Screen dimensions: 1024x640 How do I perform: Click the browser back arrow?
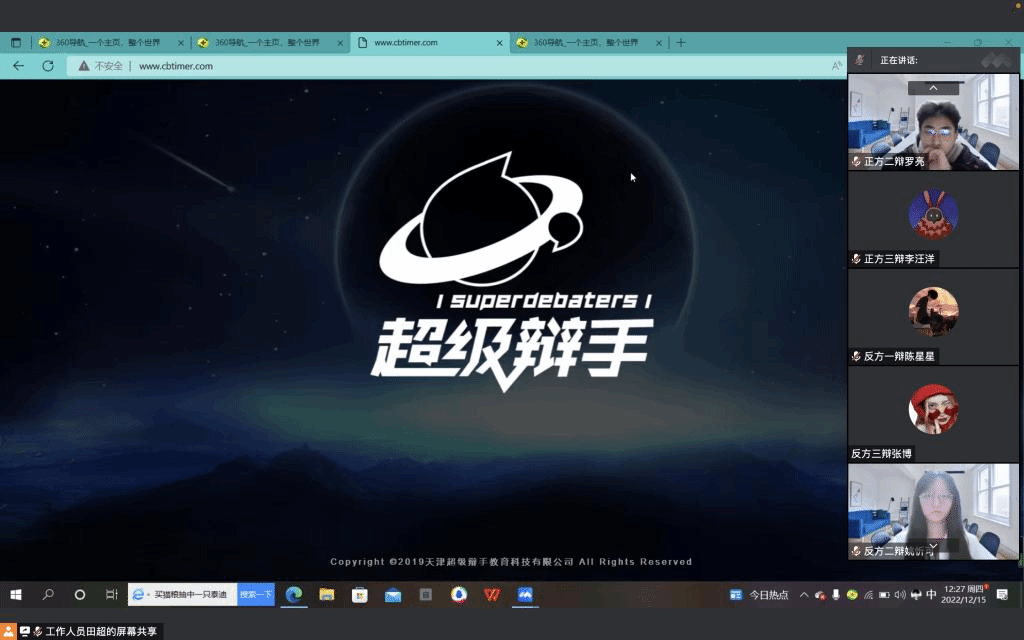tap(18, 66)
